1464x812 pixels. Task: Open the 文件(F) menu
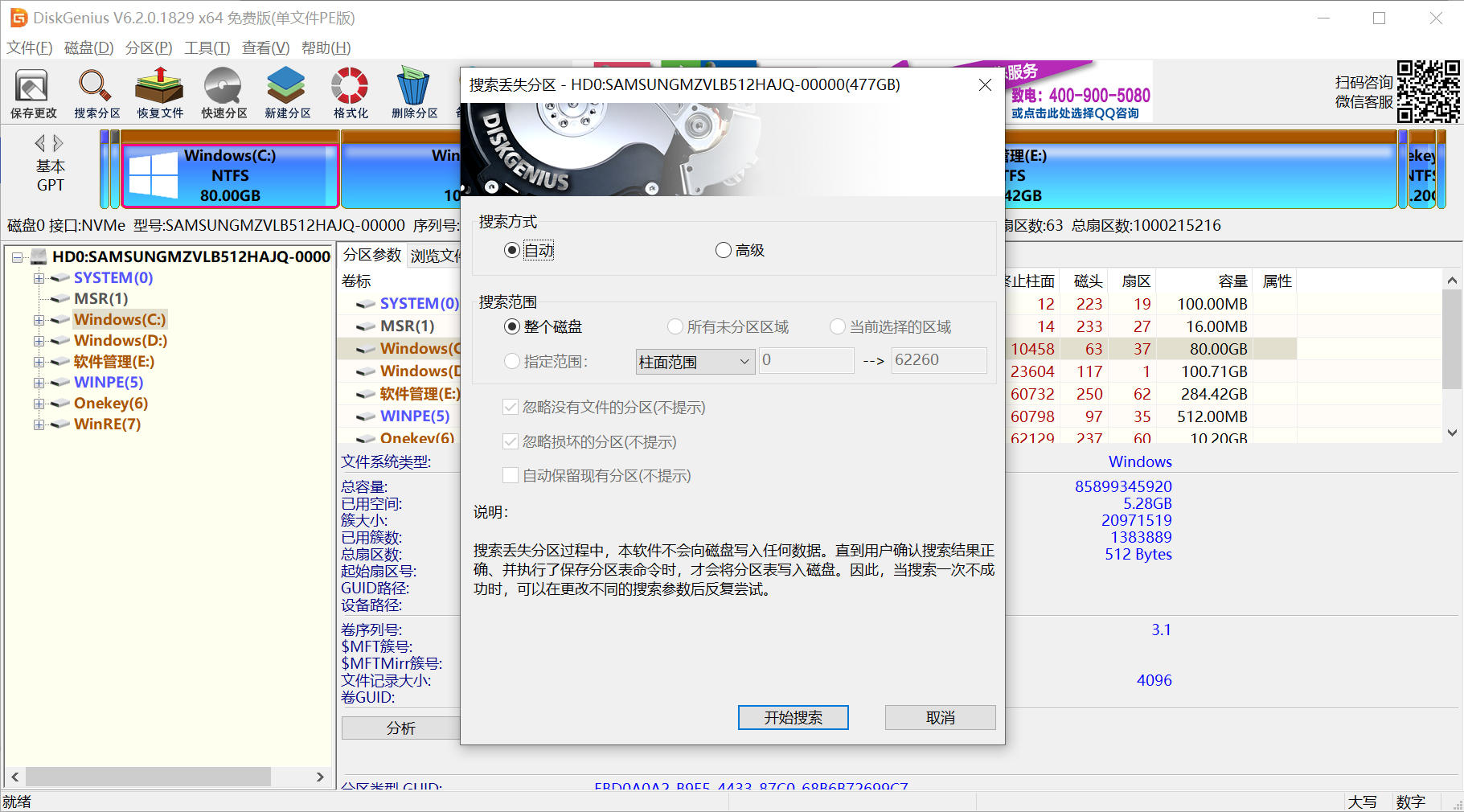click(30, 48)
